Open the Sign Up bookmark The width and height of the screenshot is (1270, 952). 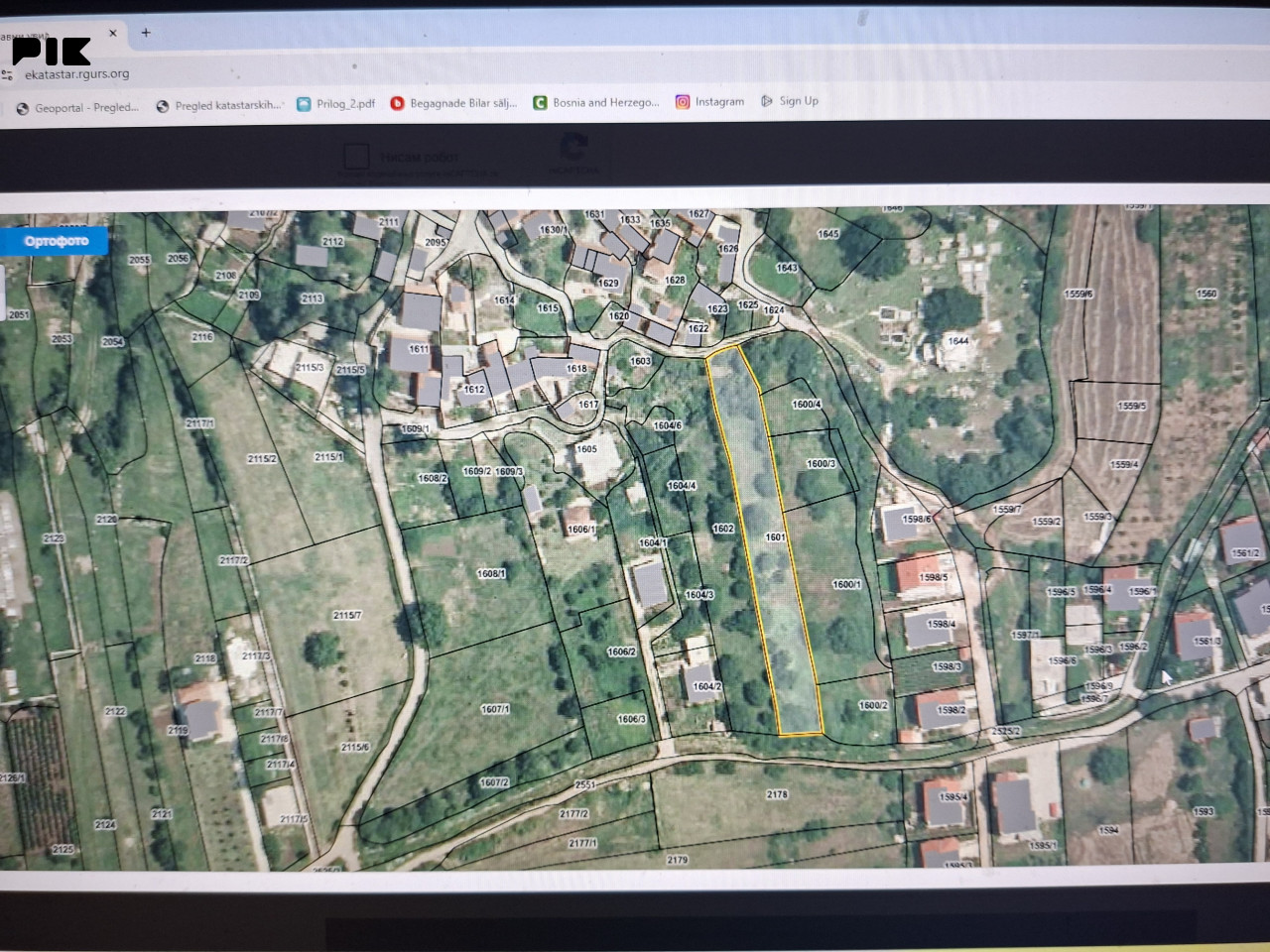point(790,101)
